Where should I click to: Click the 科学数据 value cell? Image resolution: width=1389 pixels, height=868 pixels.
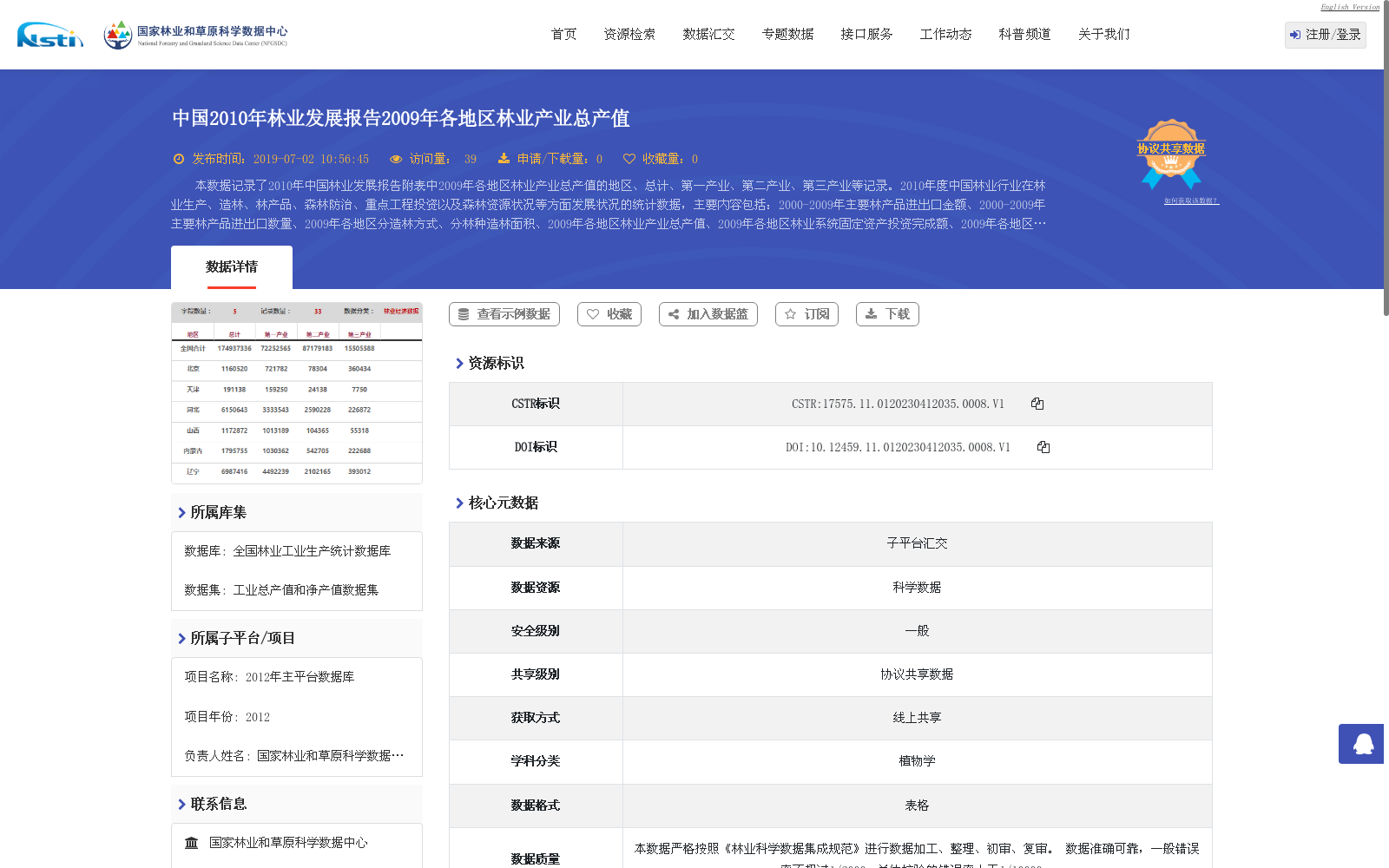pyautogui.click(x=918, y=588)
